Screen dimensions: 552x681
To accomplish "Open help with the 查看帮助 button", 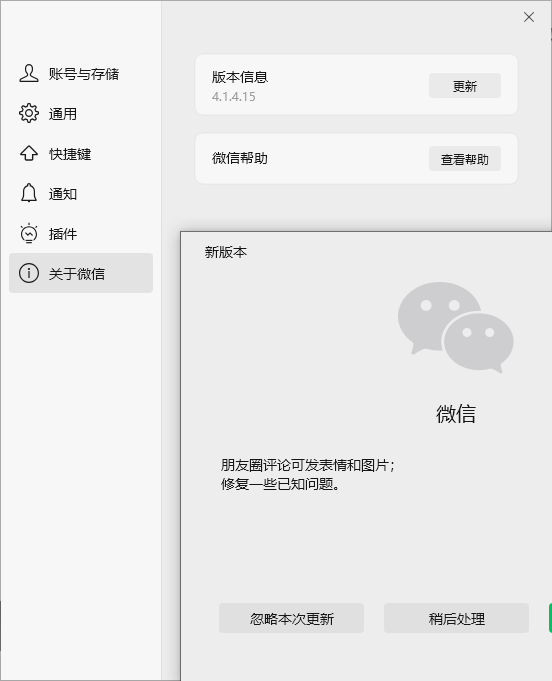I will 465,159.
